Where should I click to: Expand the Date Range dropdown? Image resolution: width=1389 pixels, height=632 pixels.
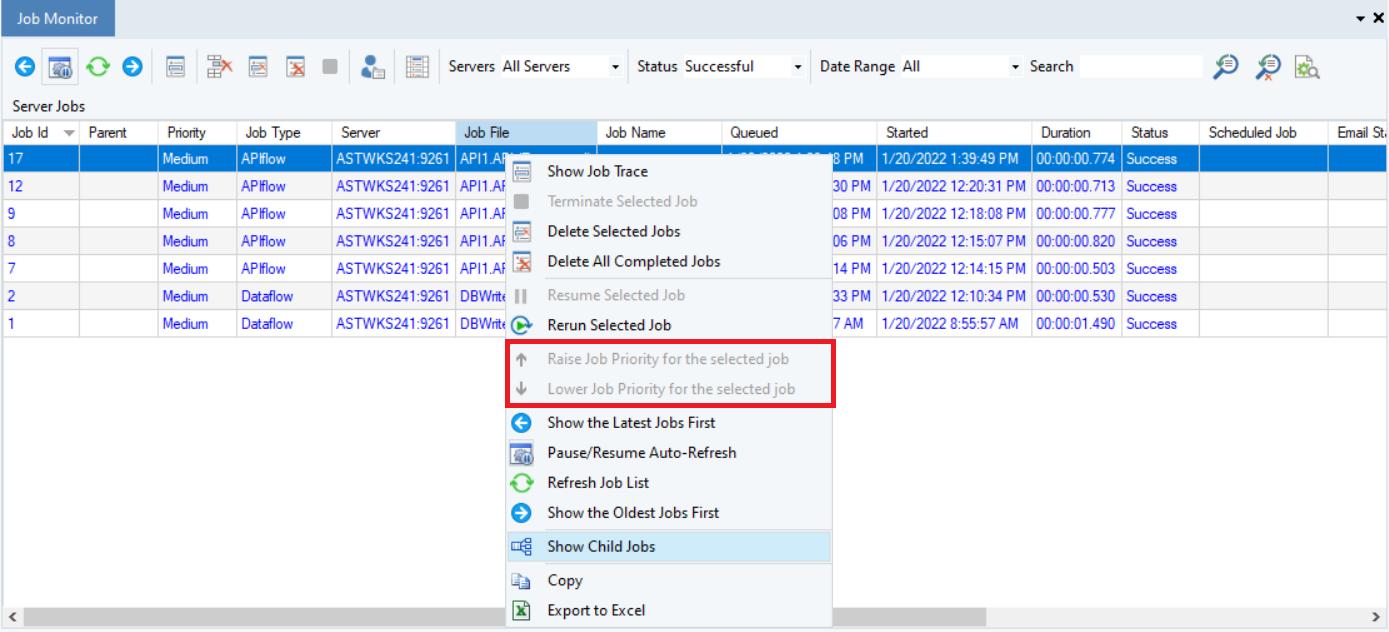1016,67
